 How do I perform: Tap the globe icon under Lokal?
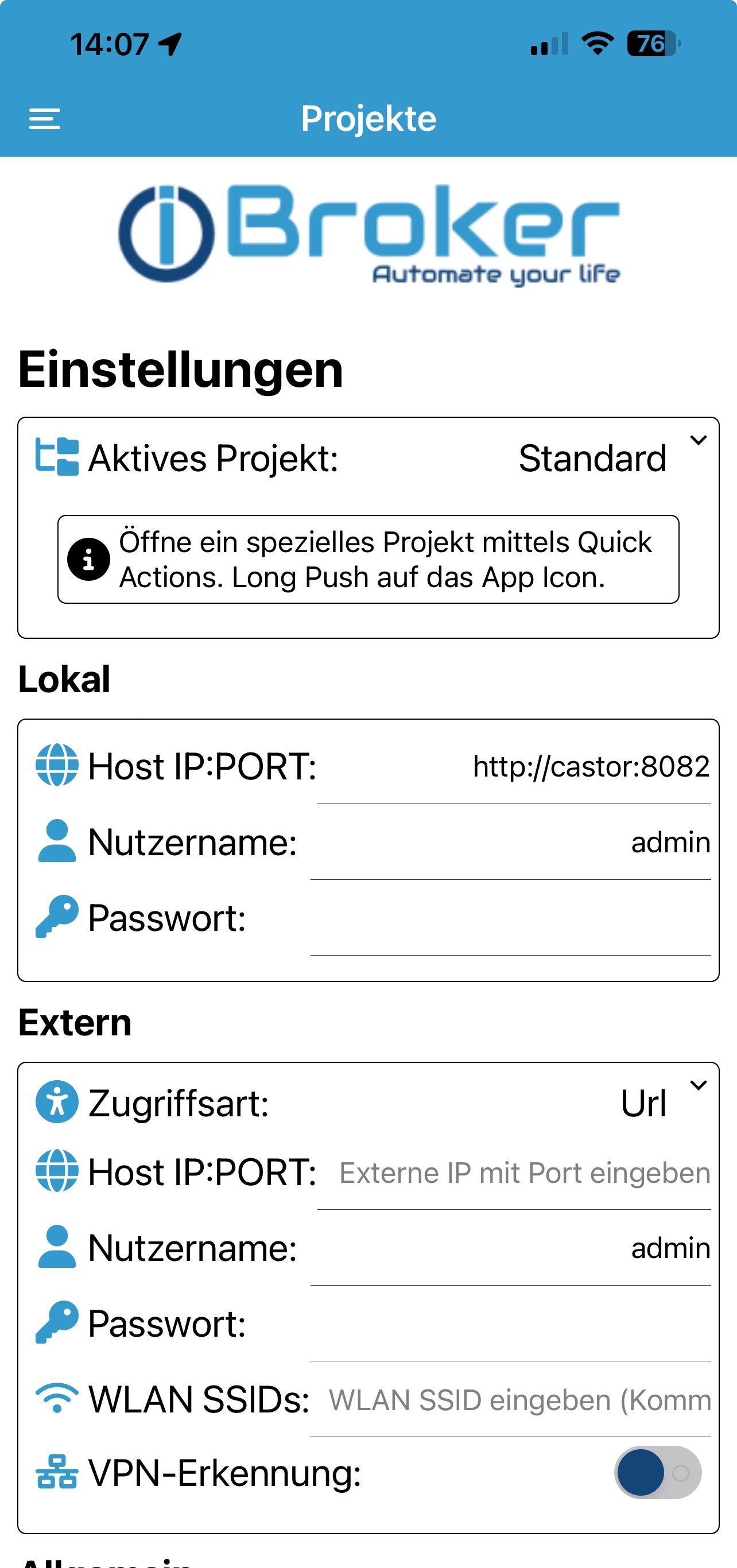click(57, 765)
